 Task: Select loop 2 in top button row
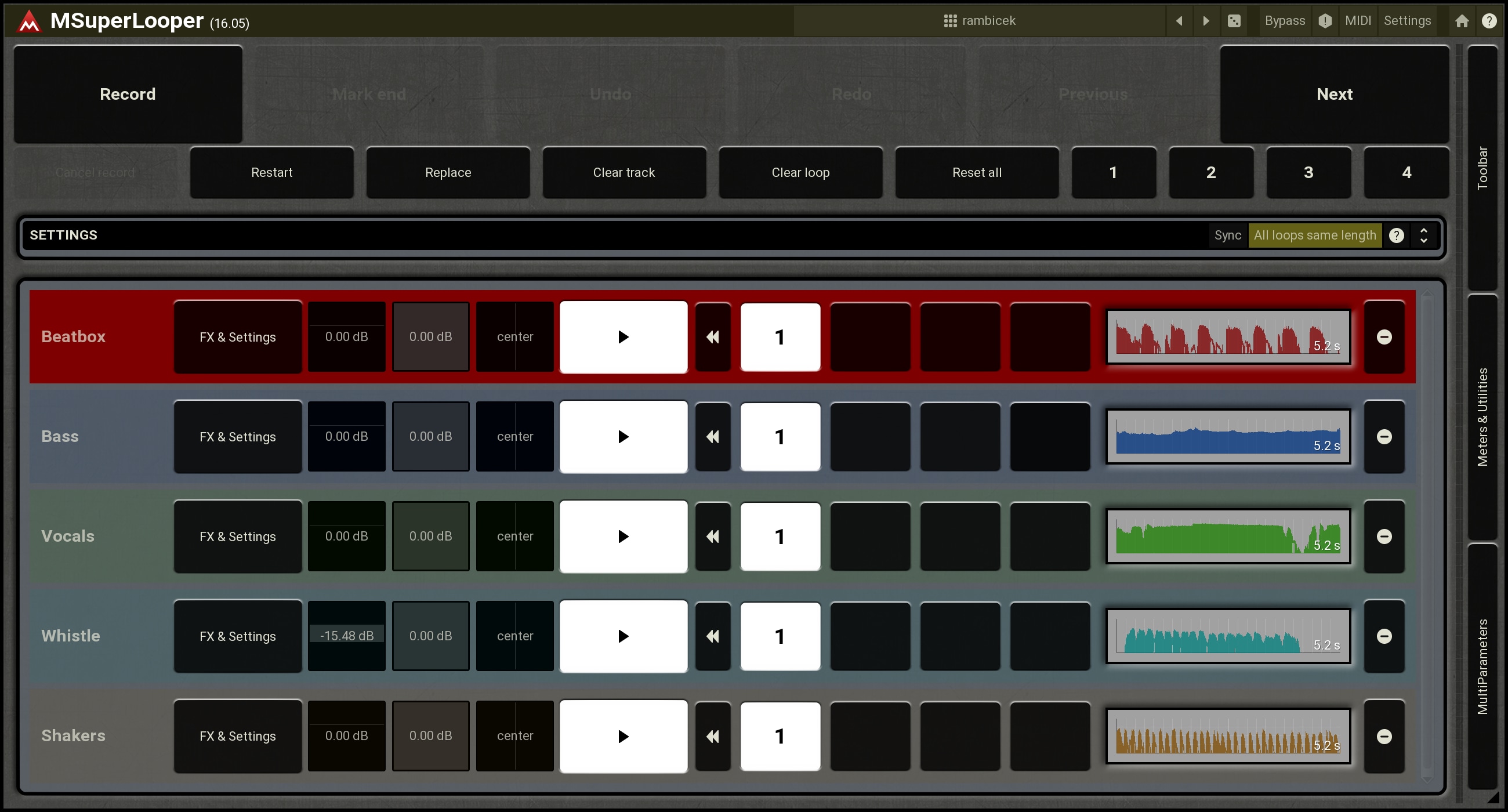pyautogui.click(x=1211, y=173)
